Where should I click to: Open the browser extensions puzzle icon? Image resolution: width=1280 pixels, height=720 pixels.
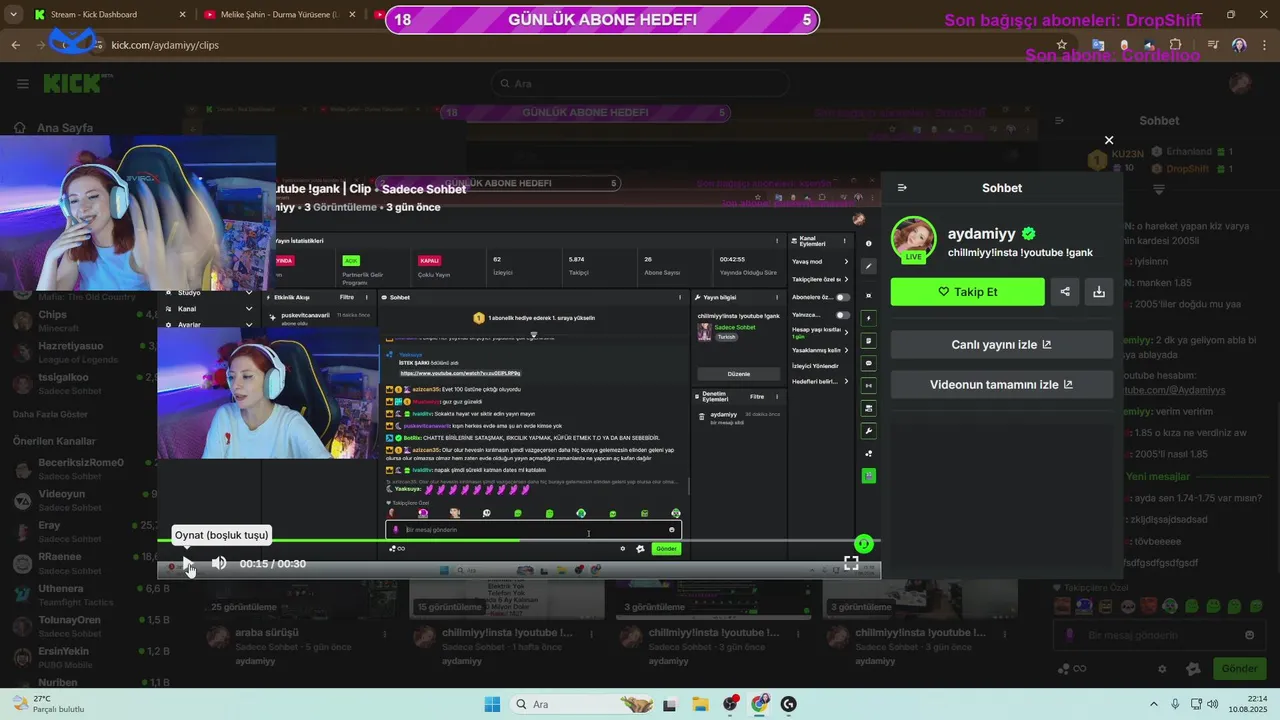[x=1176, y=45]
